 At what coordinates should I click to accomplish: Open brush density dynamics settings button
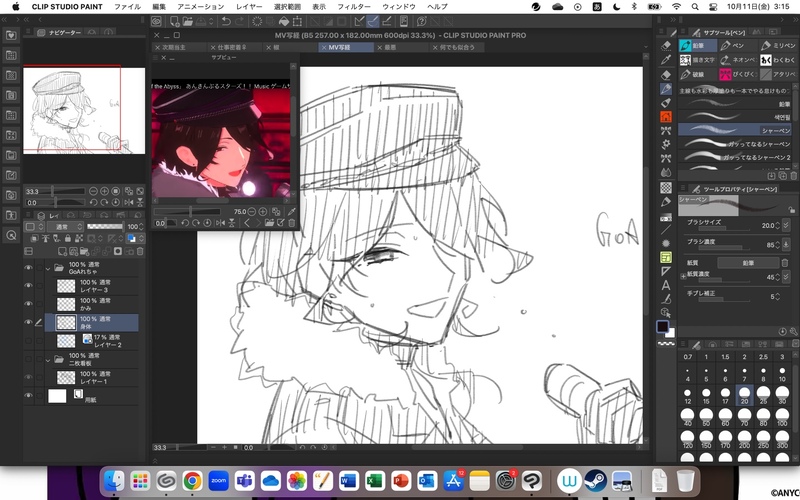click(786, 244)
